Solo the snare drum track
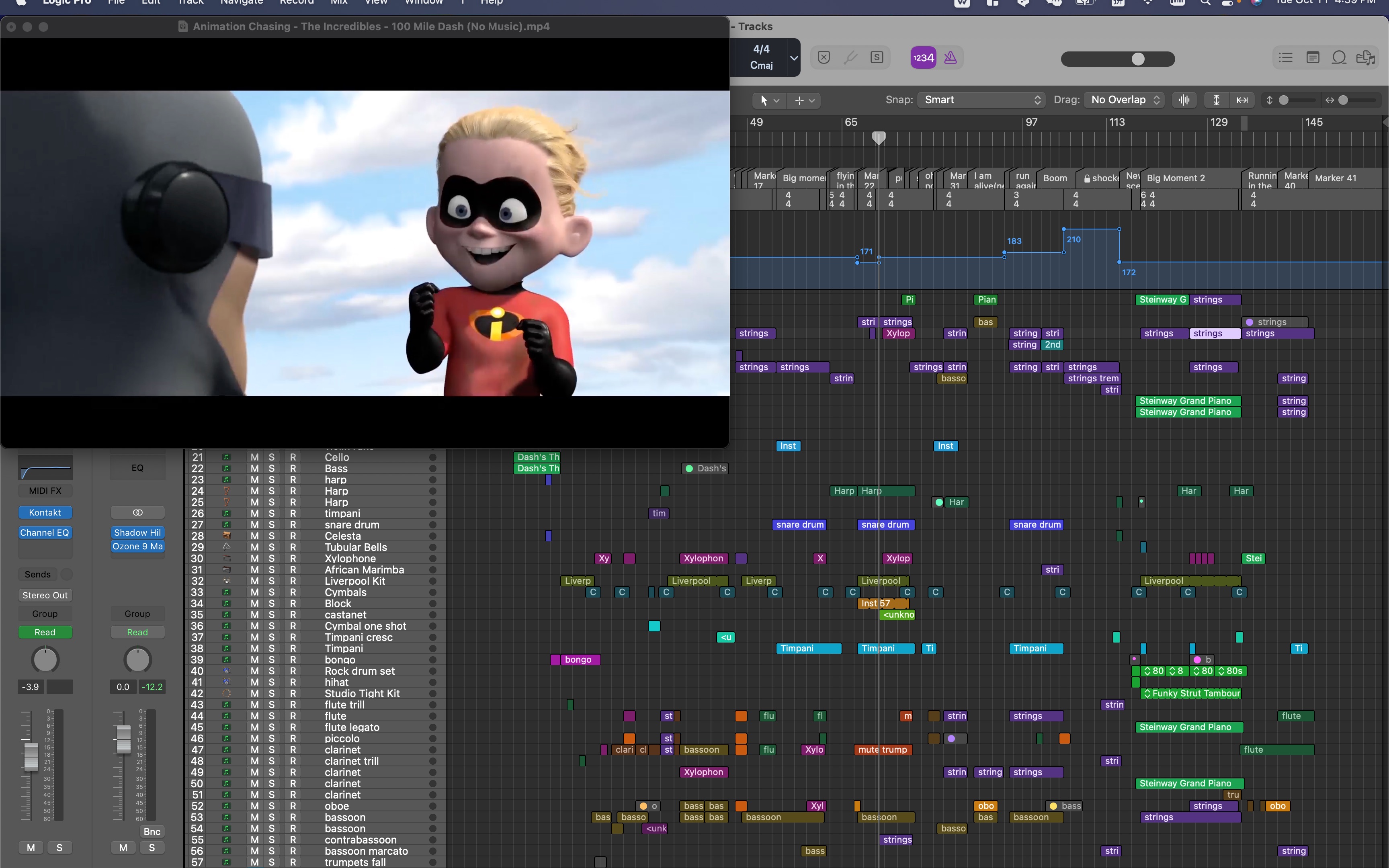The width and height of the screenshot is (1389, 868). click(x=271, y=525)
